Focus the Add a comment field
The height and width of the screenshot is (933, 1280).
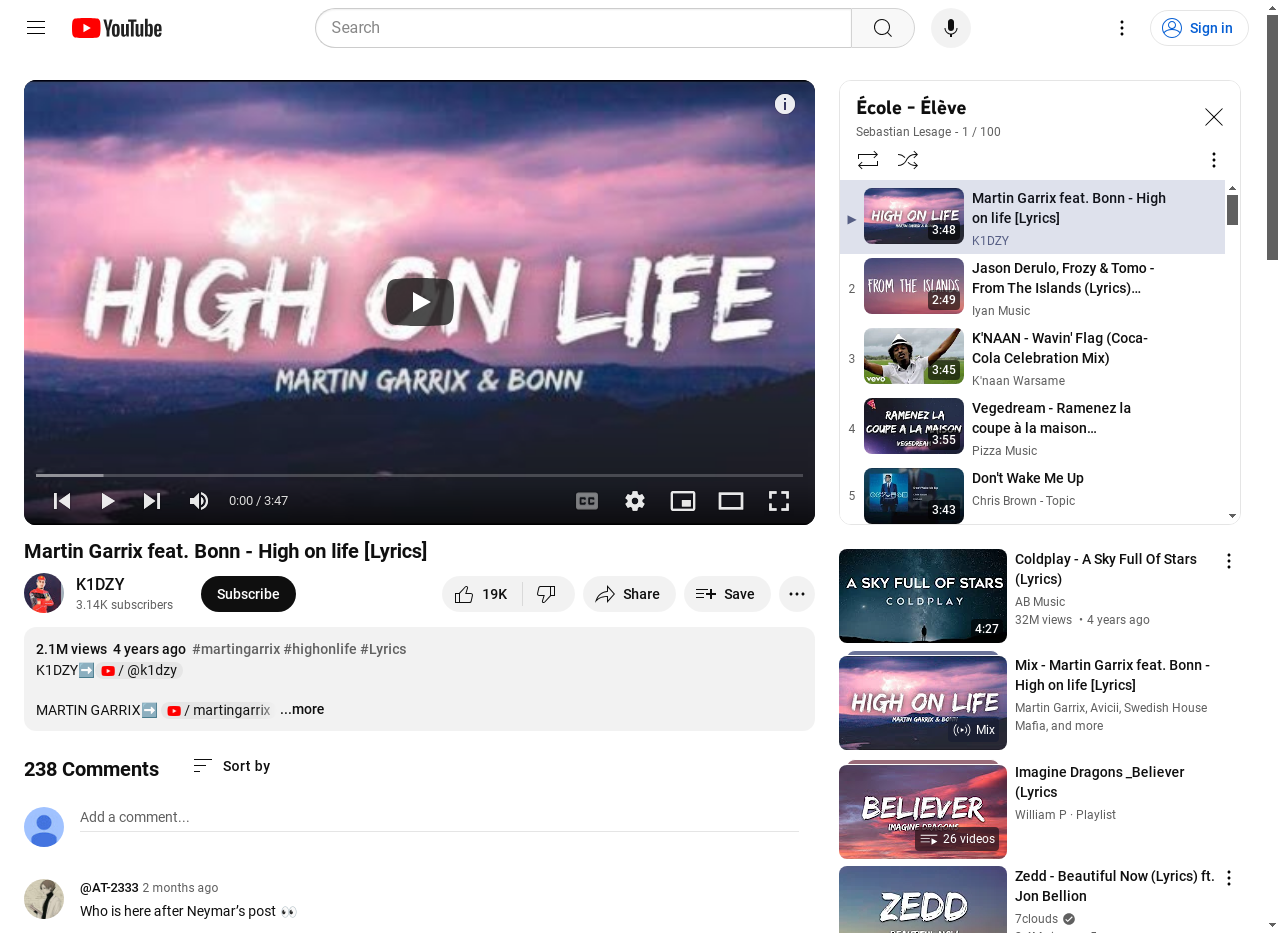click(439, 818)
